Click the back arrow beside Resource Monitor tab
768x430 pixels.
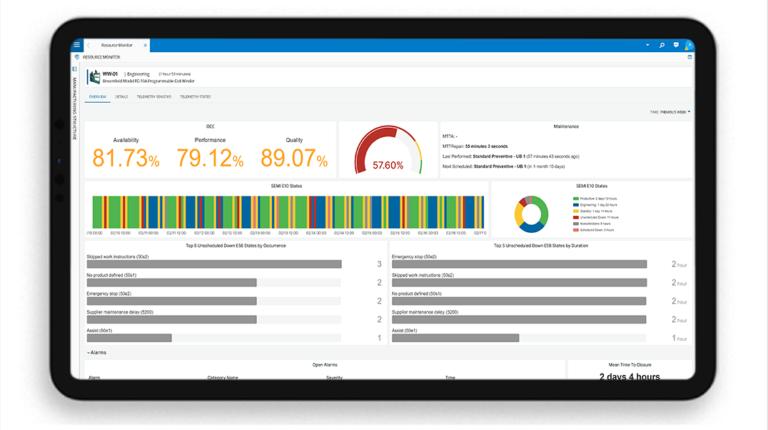tap(89, 45)
